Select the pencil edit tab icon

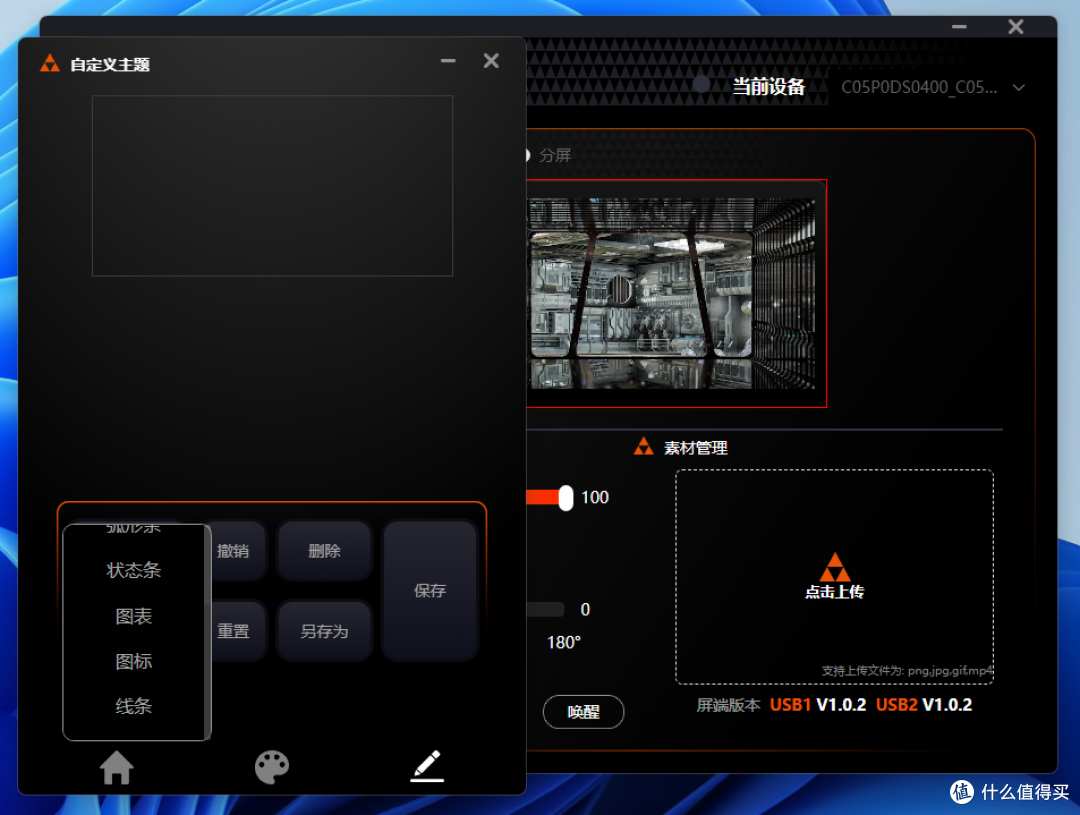tap(427, 766)
